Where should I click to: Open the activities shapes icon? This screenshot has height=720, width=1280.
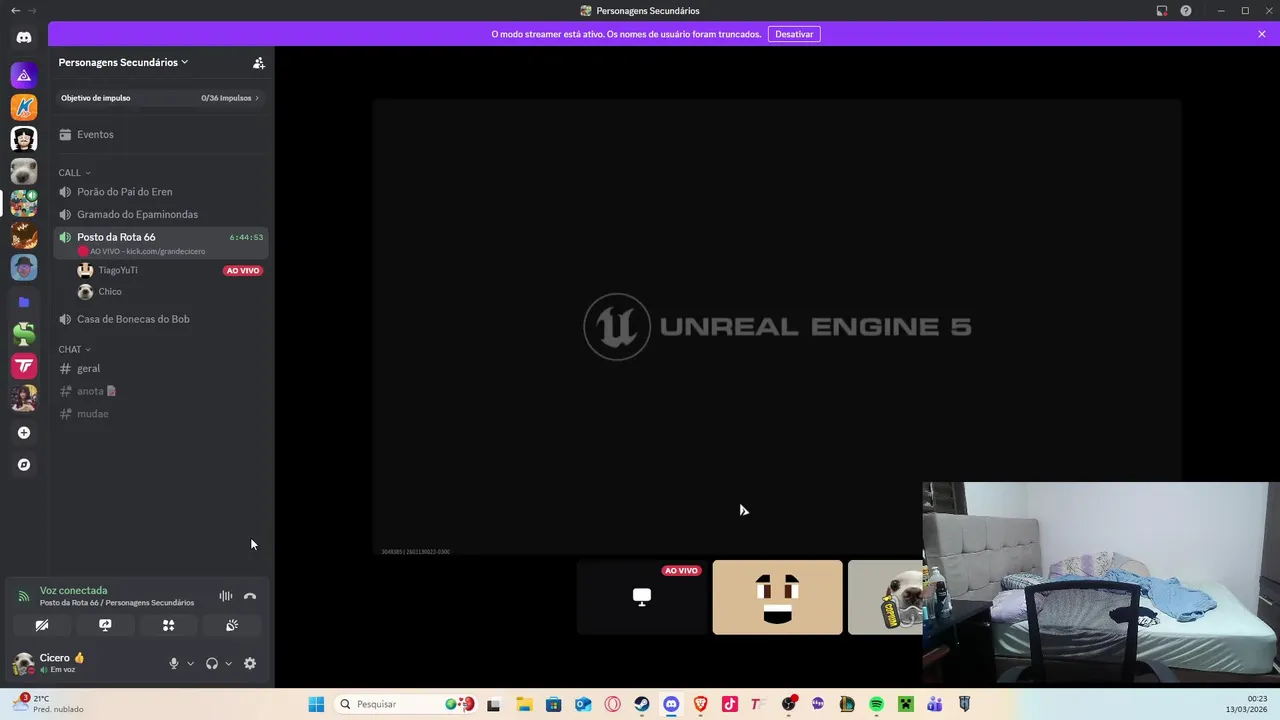pyautogui.click(x=168, y=625)
